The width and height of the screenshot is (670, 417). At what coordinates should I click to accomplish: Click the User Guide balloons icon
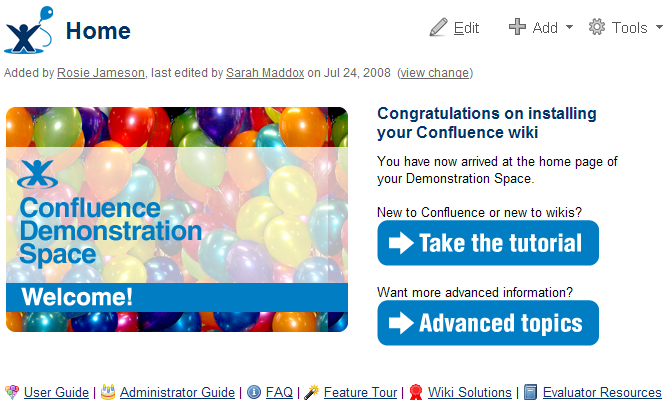12,393
